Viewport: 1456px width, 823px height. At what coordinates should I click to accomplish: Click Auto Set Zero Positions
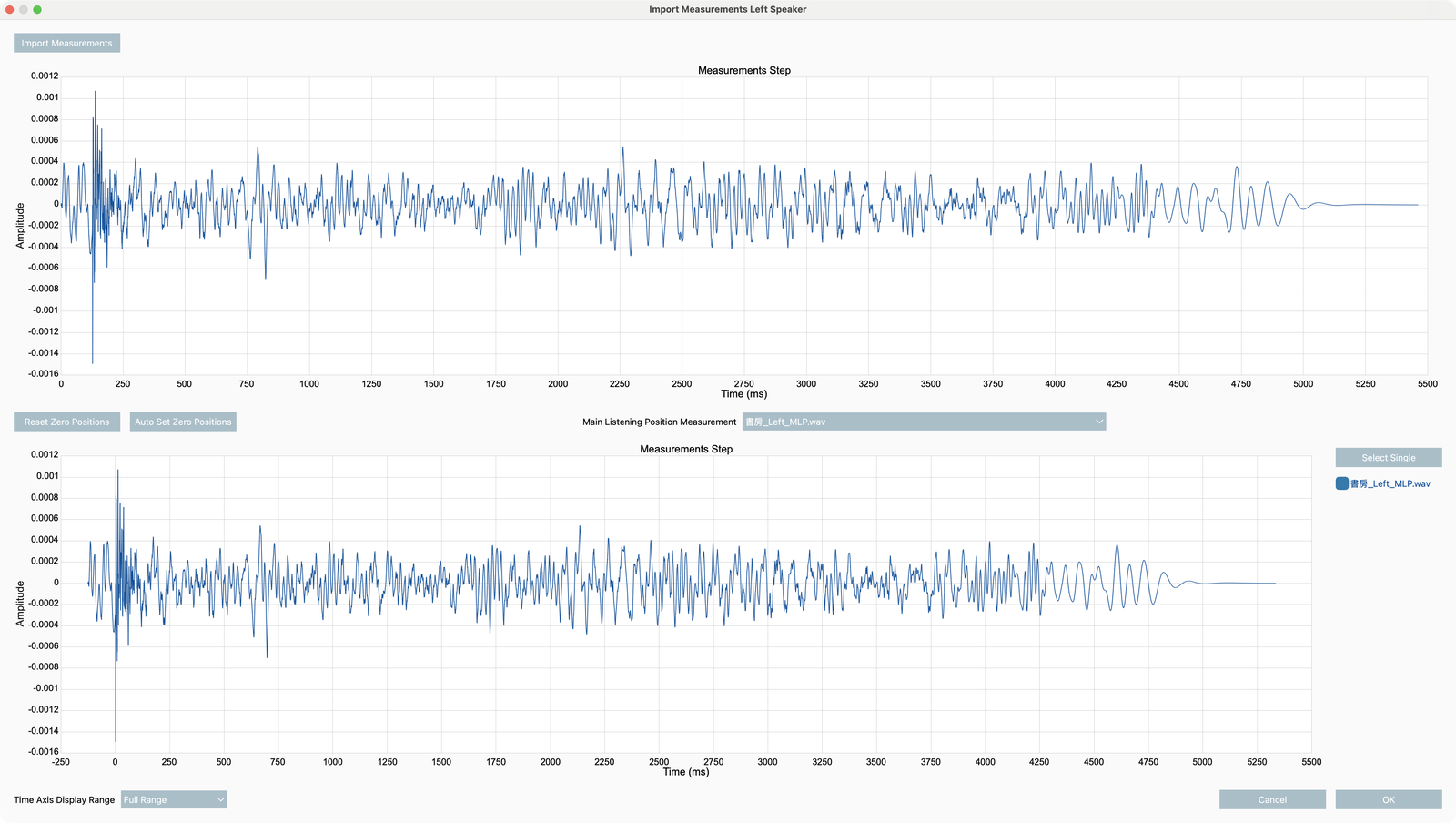183,422
